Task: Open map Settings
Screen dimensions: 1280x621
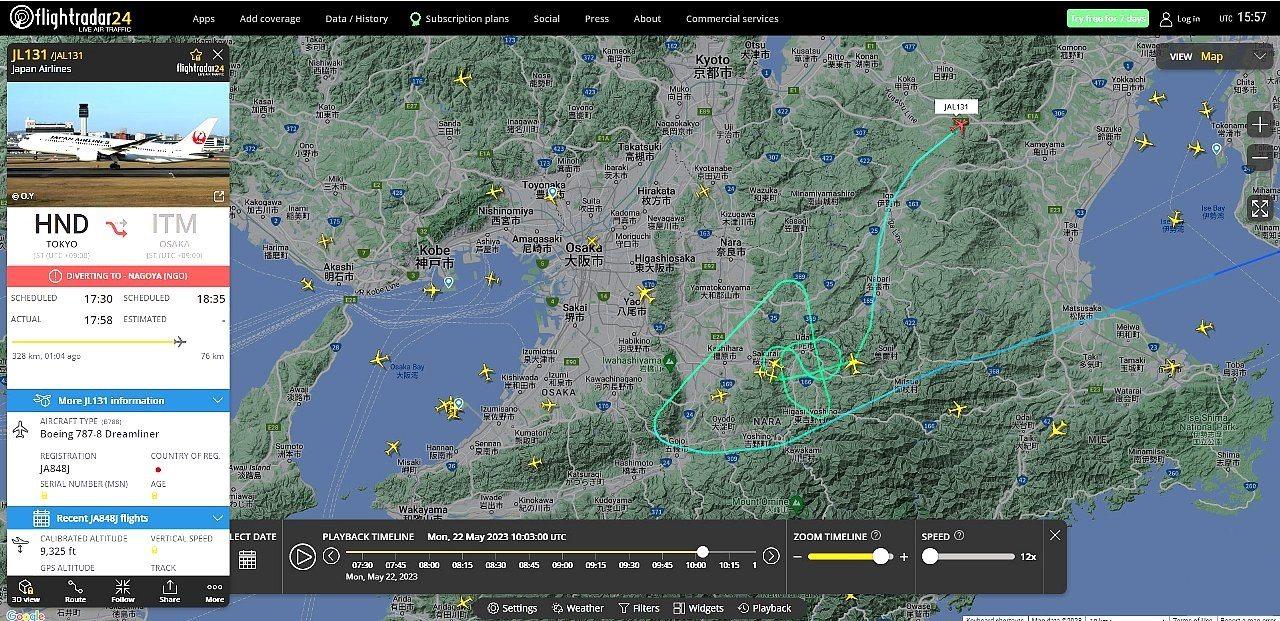Action: [512, 608]
